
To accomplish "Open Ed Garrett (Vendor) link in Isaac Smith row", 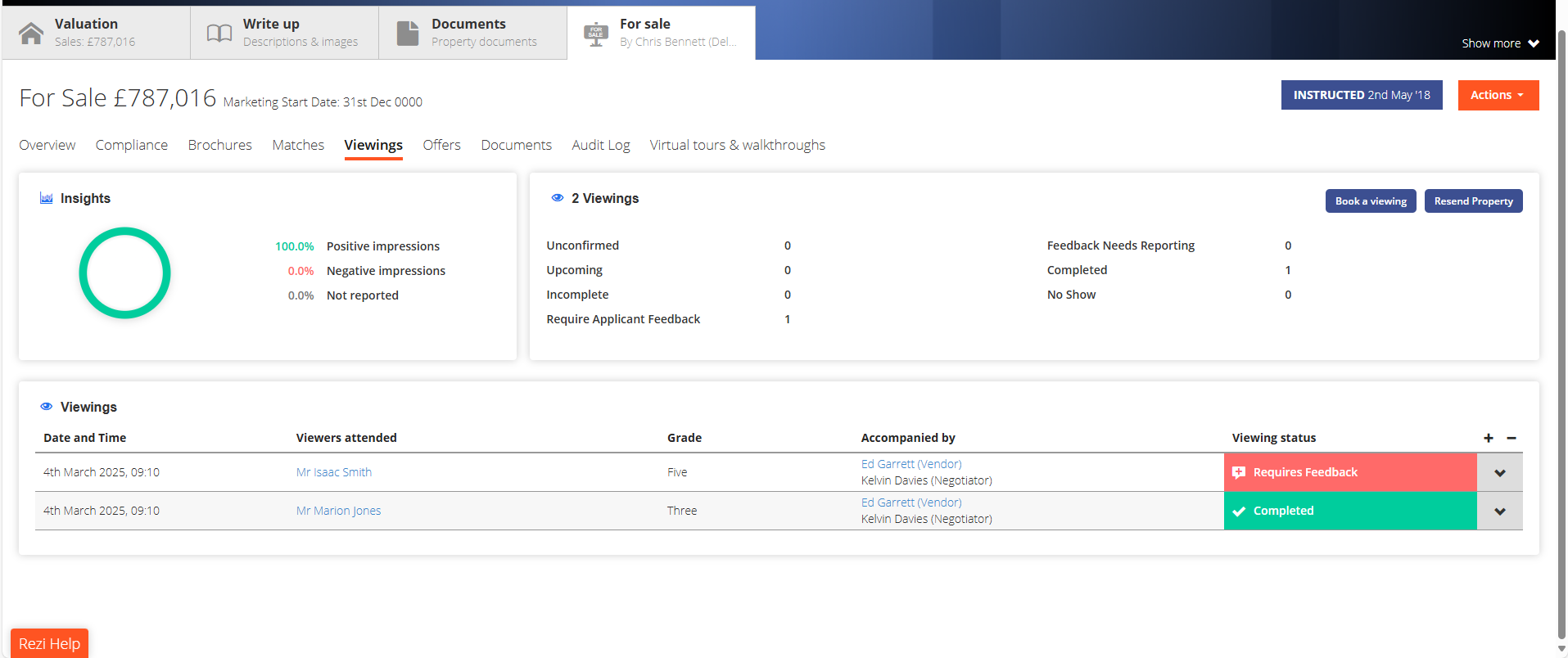I will pyautogui.click(x=911, y=464).
